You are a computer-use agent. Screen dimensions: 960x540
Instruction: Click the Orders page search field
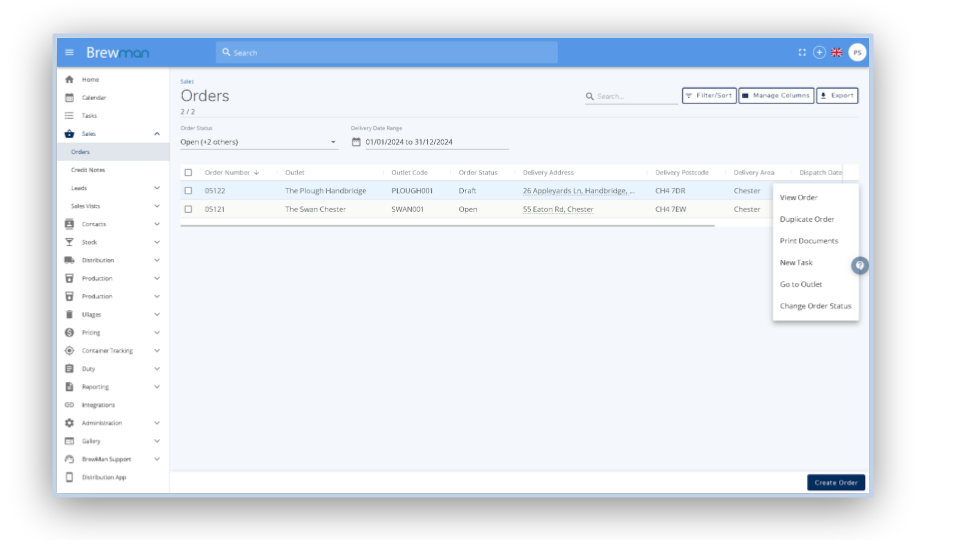(x=631, y=96)
